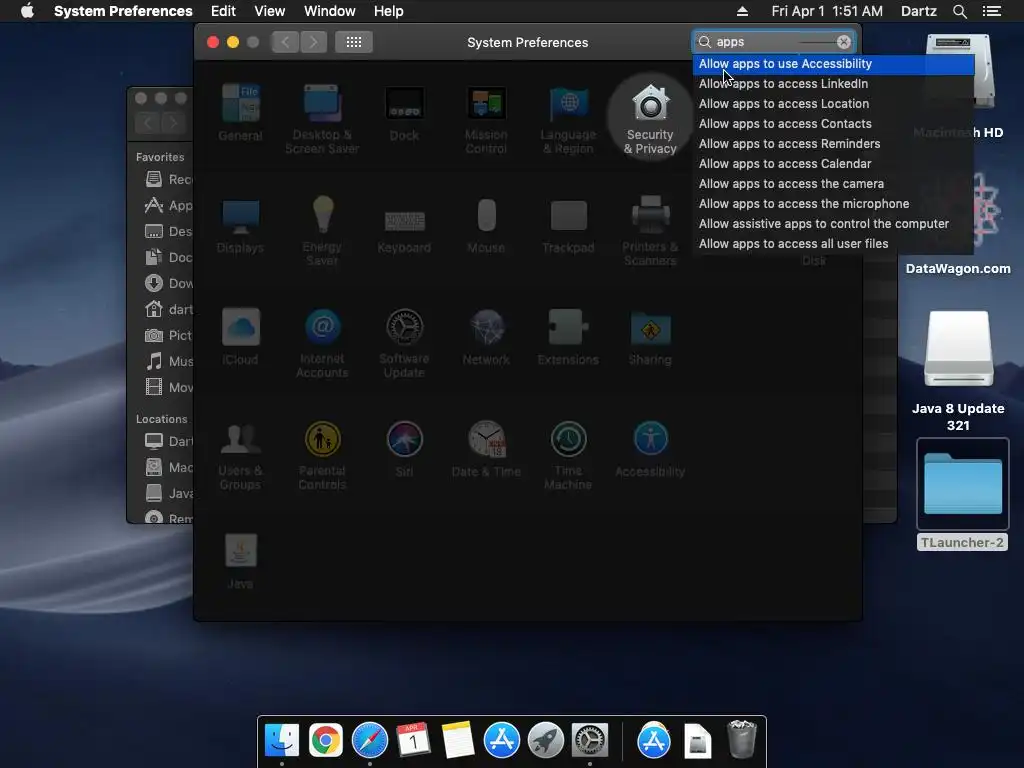Select 'Allow apps to access Calendar' suggestion

pyautogui.click(x=833, y=164)
